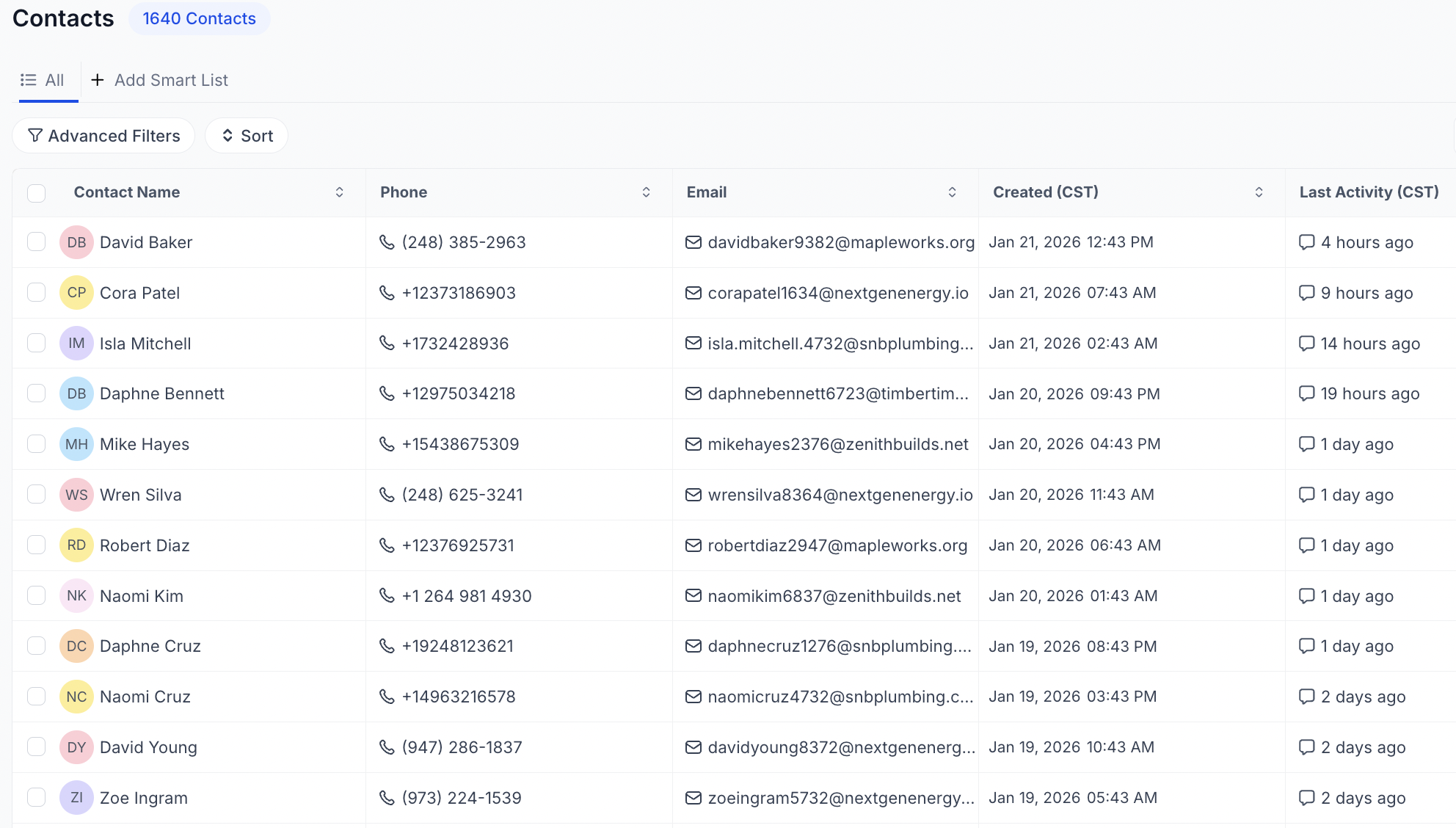Toggle sort arrows on Created (CST) column
Image resolution: width=1456 pixels, height=828 pixels.
coord(1259,192)
